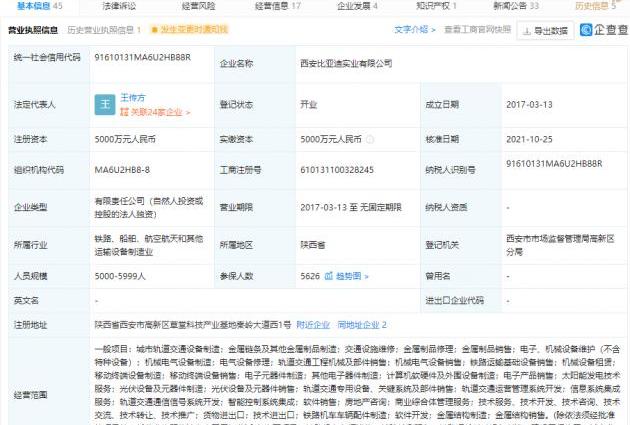Open 查看工商官网快照 link

click(477, 29)
